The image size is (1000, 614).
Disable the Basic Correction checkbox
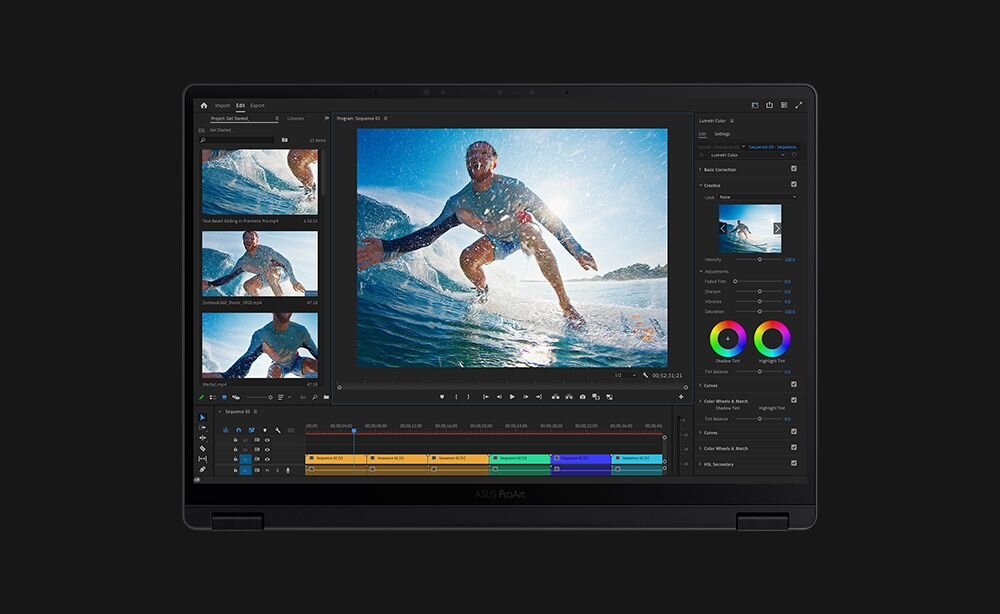click(x=794, y=169)
